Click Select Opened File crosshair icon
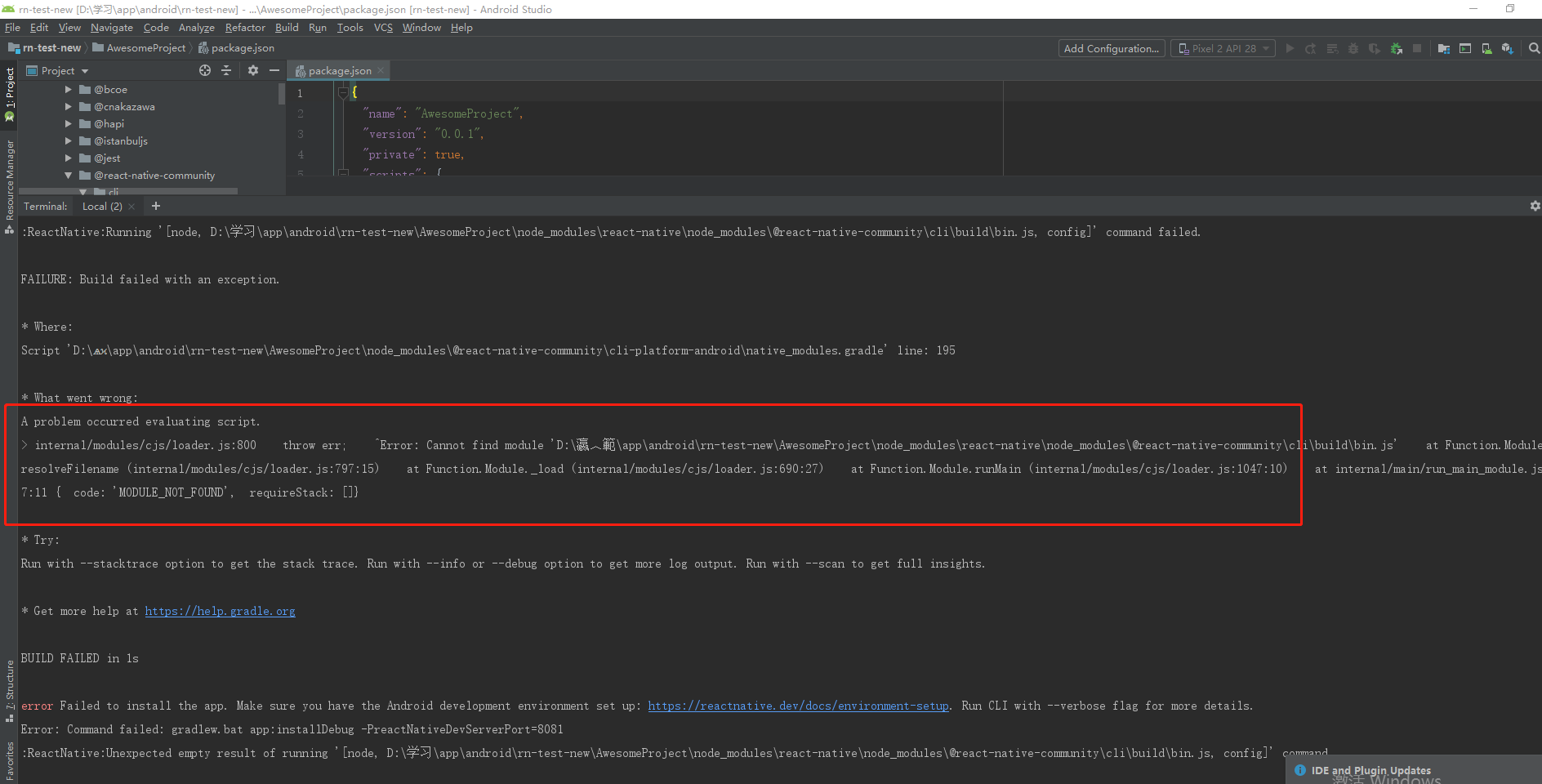The height and width of the screenshot is (784, 1542). (x=205, y=70)
